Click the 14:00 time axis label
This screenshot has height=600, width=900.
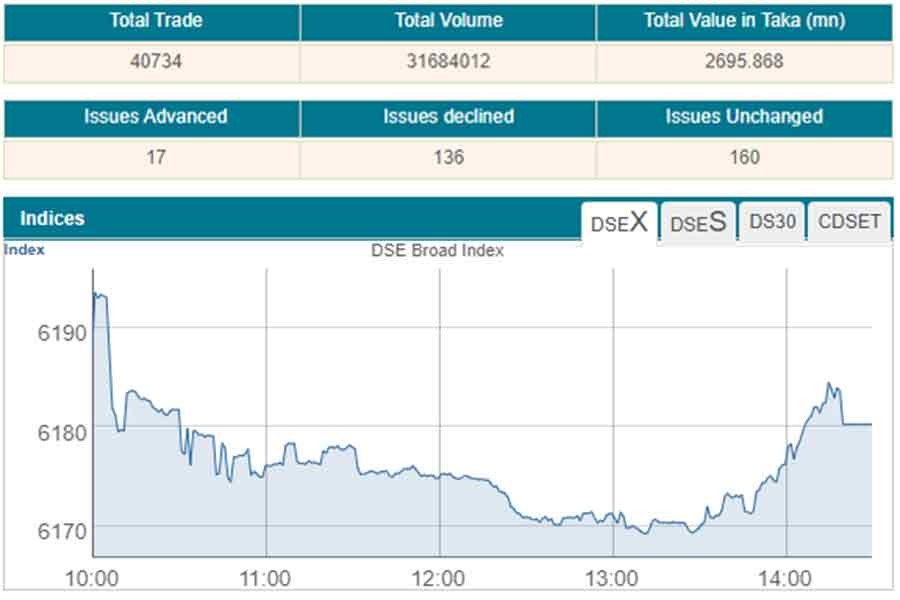click(786, 578)
